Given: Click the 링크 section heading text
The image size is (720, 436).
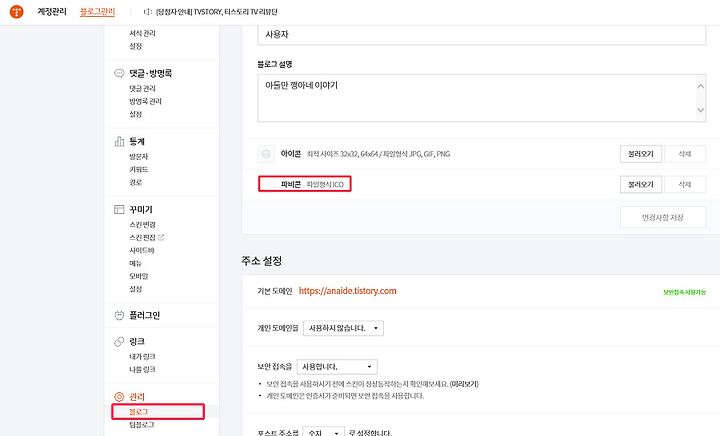Looking at the screenshot, I should pos(137,341).
